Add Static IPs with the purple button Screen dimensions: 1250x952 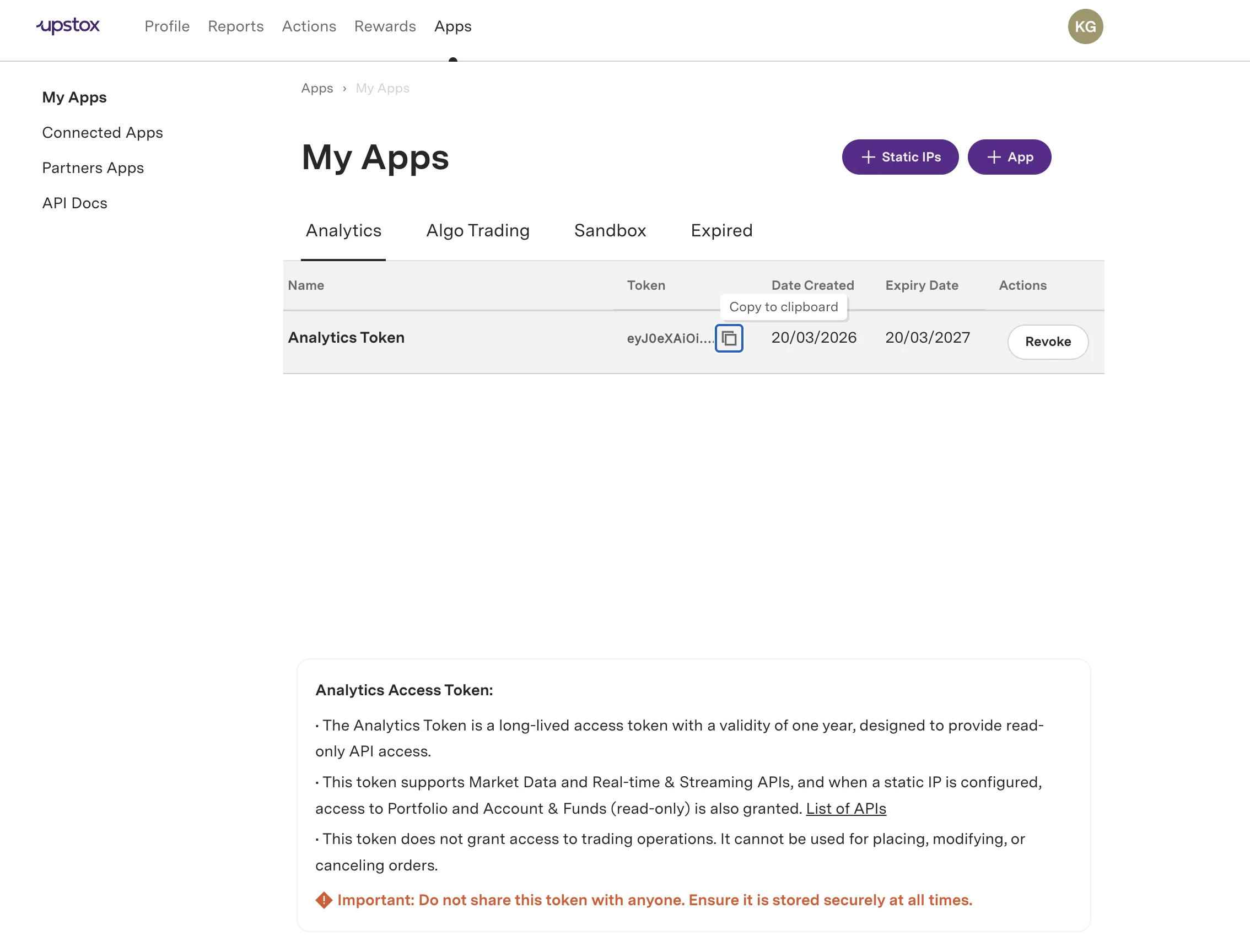pyautogui.click(x=900, y=157)
